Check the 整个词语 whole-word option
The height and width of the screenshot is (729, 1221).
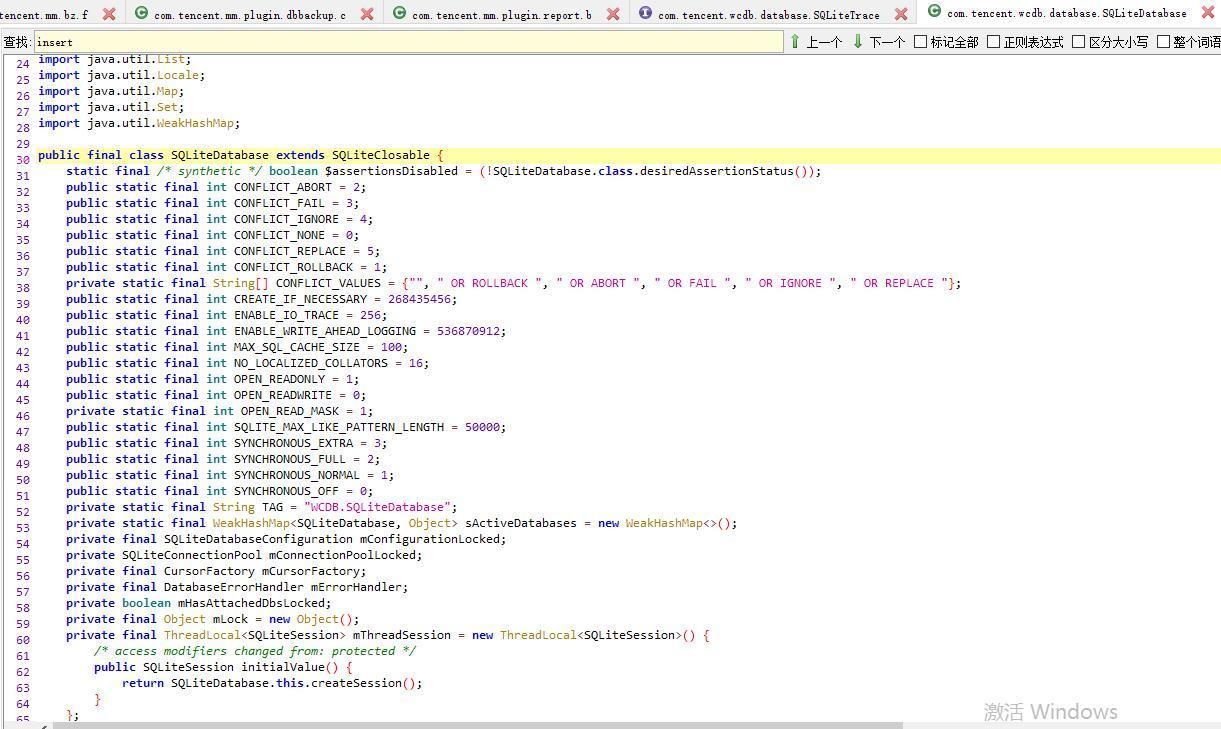[1163, 42]
